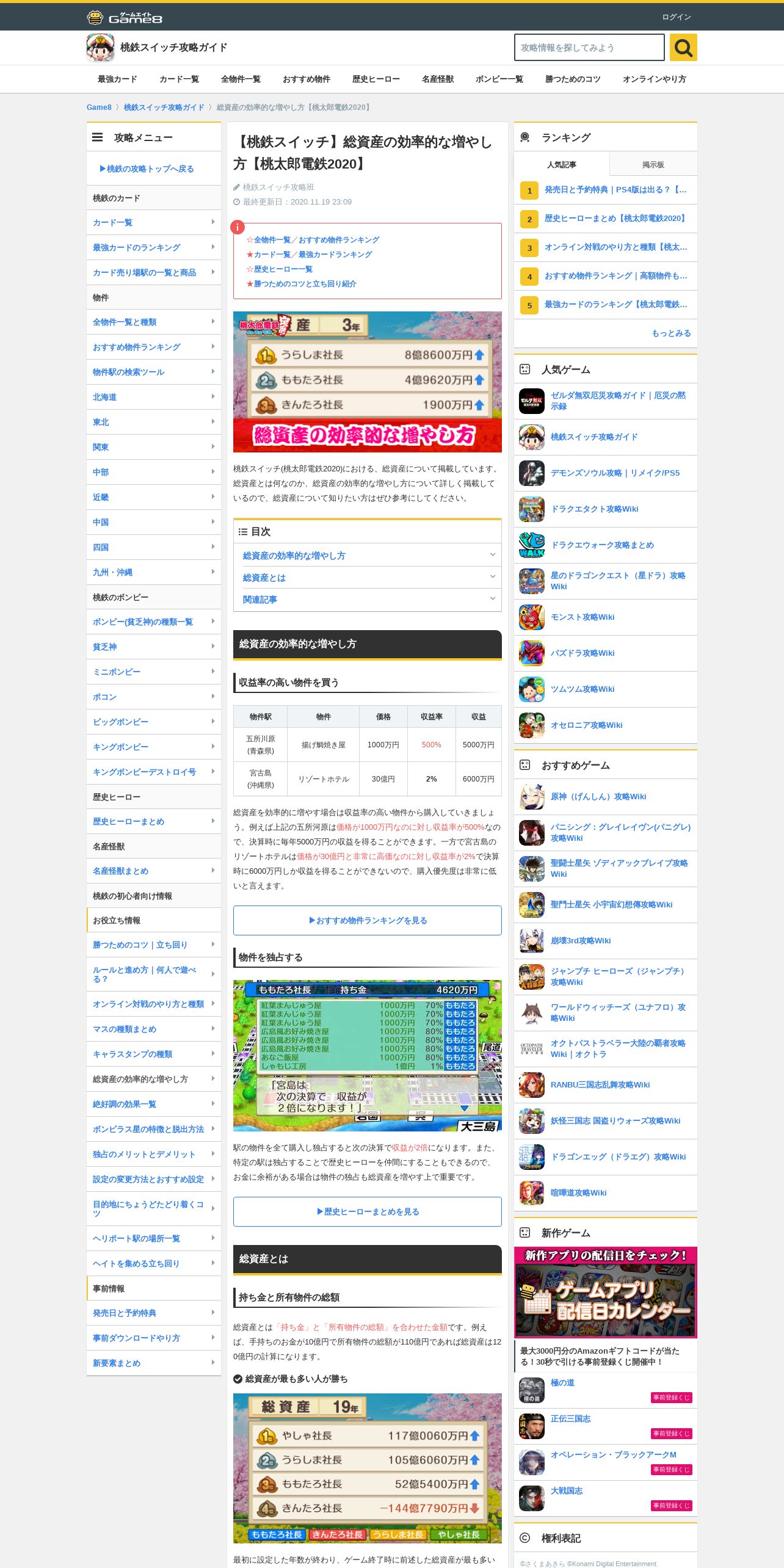Select the 最強カード navigation menu item
This screenshot has height=1568, width=784.
[x=117, y=79]
